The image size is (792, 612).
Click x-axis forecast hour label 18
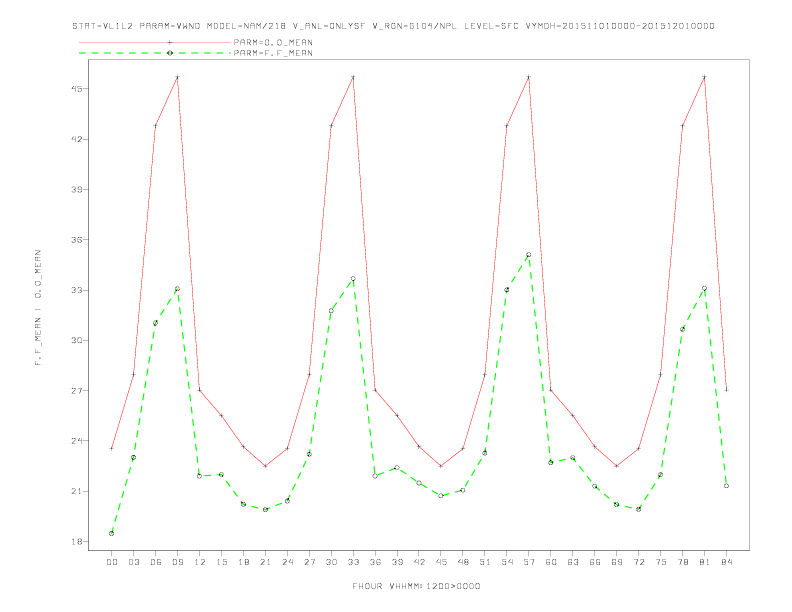click(243, 562)
